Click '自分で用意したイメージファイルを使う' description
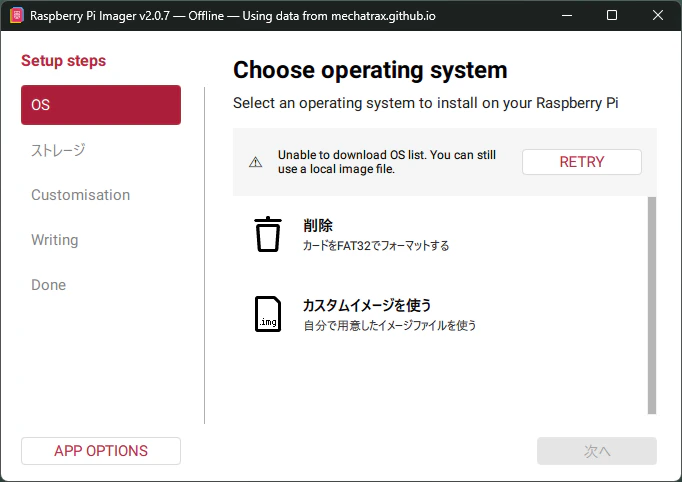Viewport: 682px width, 482px height. pyautogui.click(x=390, y=325)
